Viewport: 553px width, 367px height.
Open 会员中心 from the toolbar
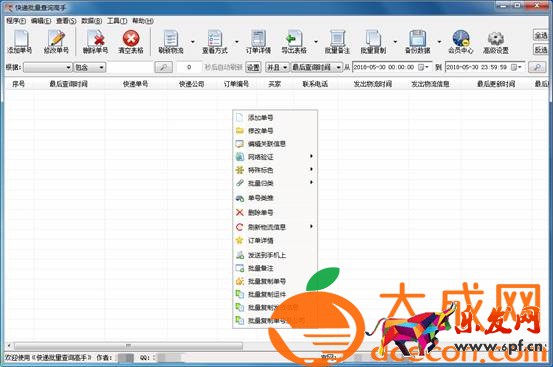(461, 42)
